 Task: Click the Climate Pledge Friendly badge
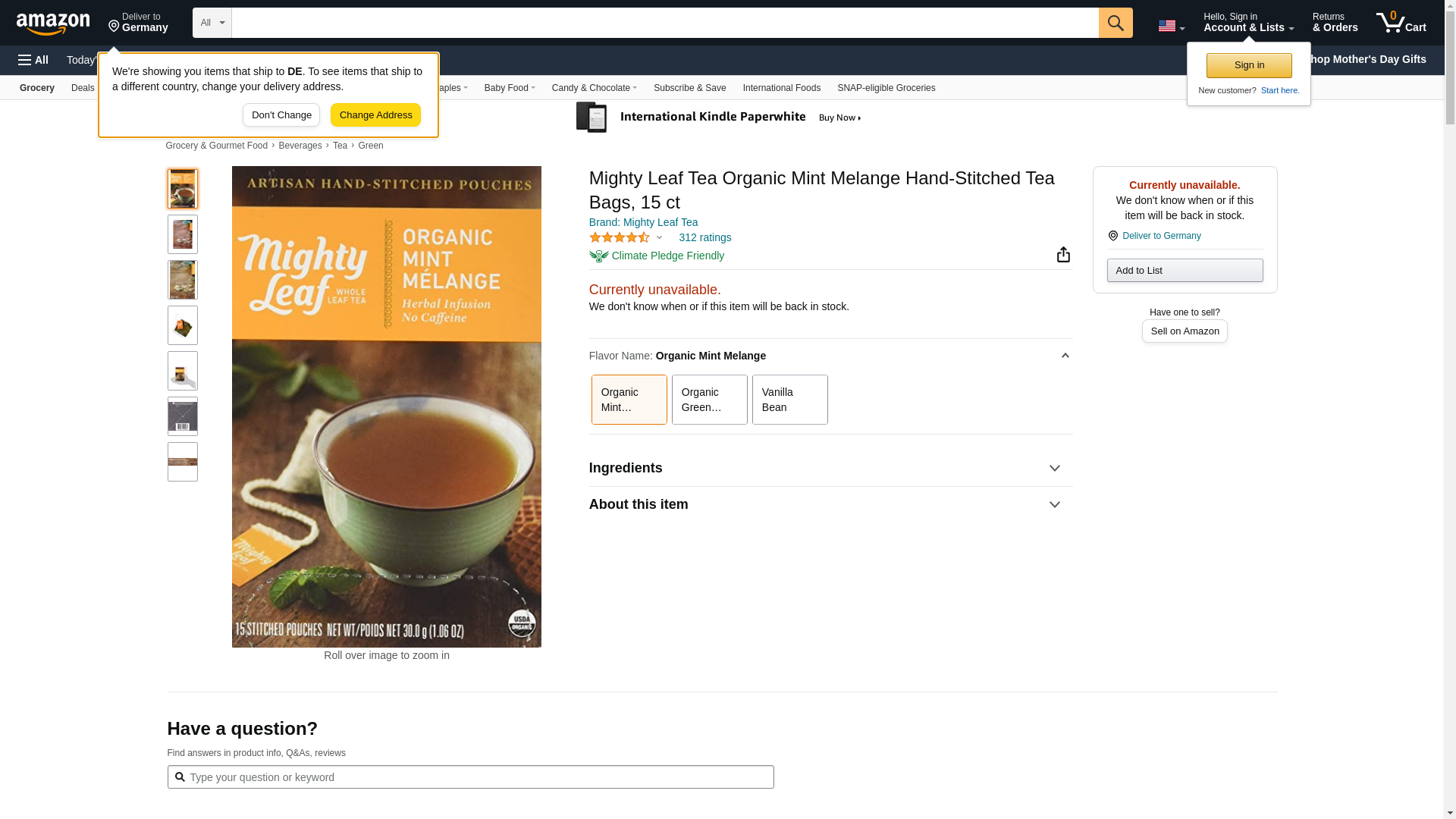(657, 256)
